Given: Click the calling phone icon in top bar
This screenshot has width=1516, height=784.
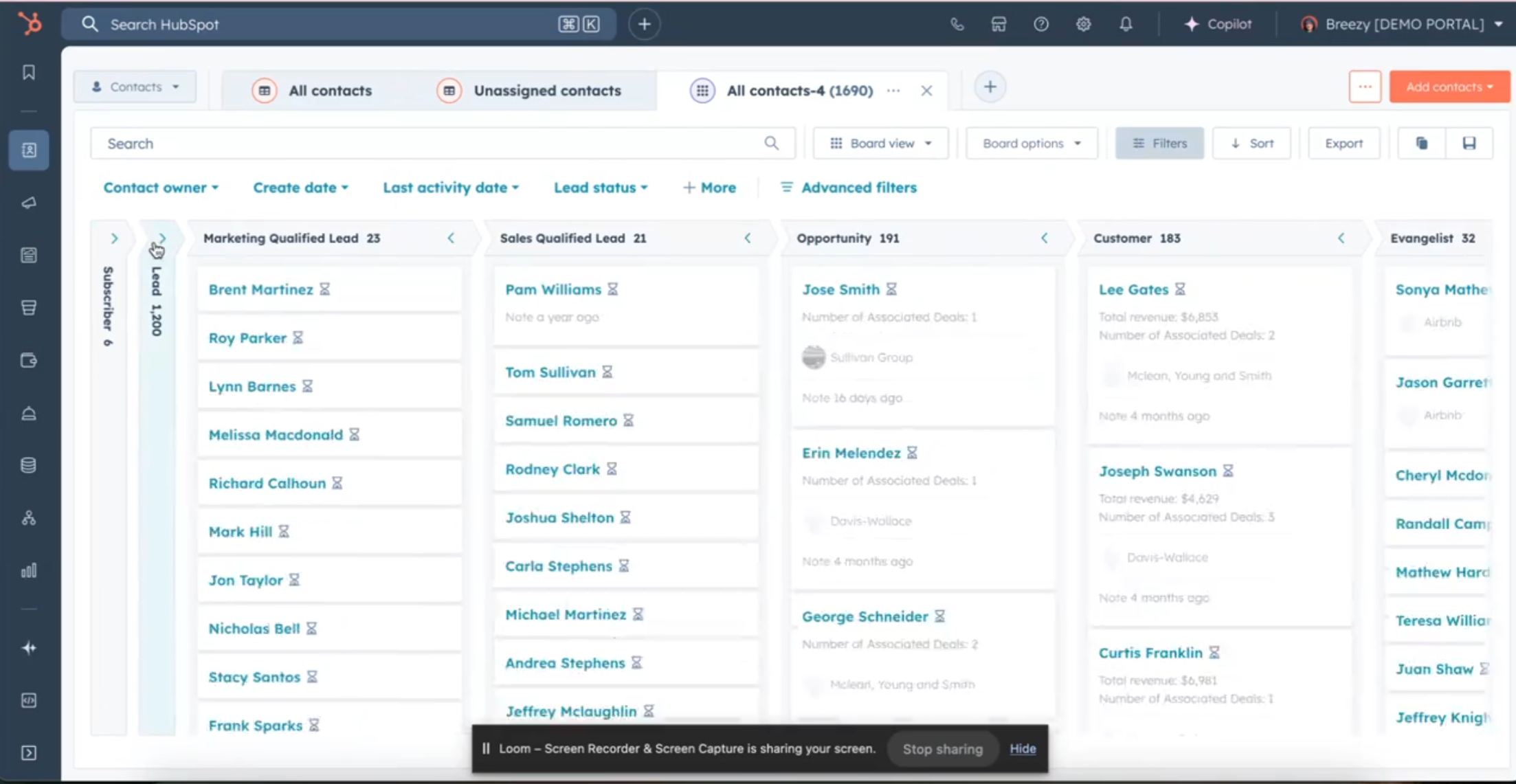Looking at the screenshot, I should (957, 24).
